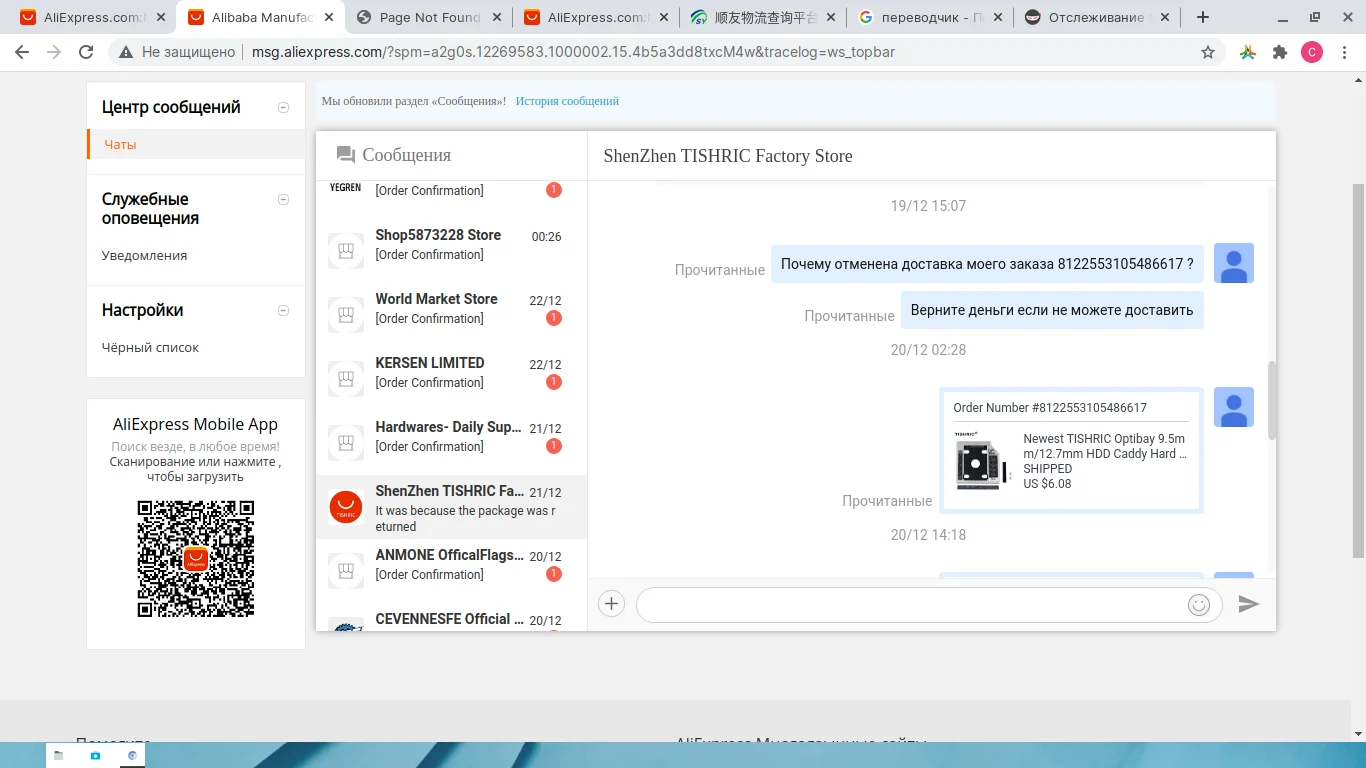Image resolution: width=1366 pixels, height=768 pixels.
Task: Open the Chrome three-dot menu
Action: [x=1344, y=52]
